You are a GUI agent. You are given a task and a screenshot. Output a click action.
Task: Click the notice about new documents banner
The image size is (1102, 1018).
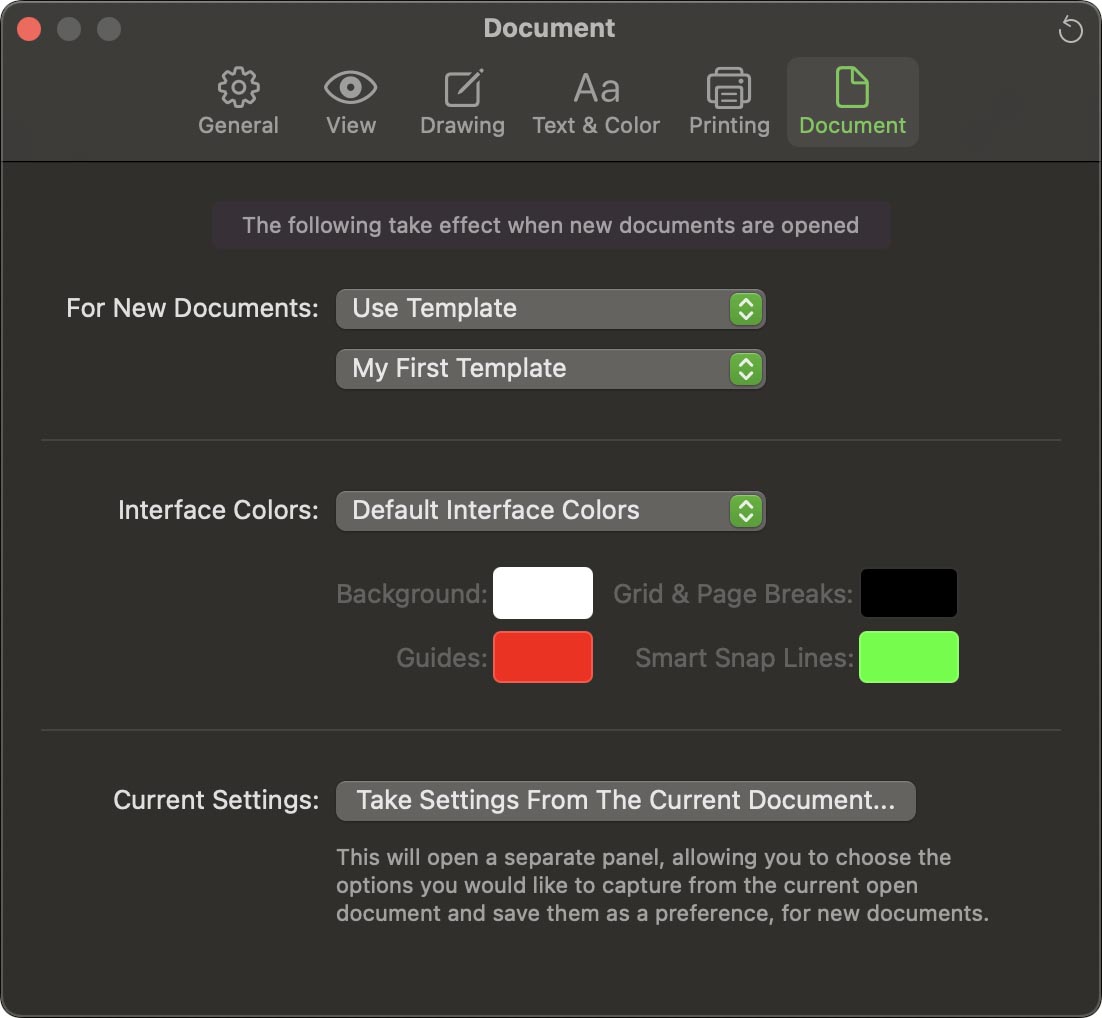click(550, 225)
